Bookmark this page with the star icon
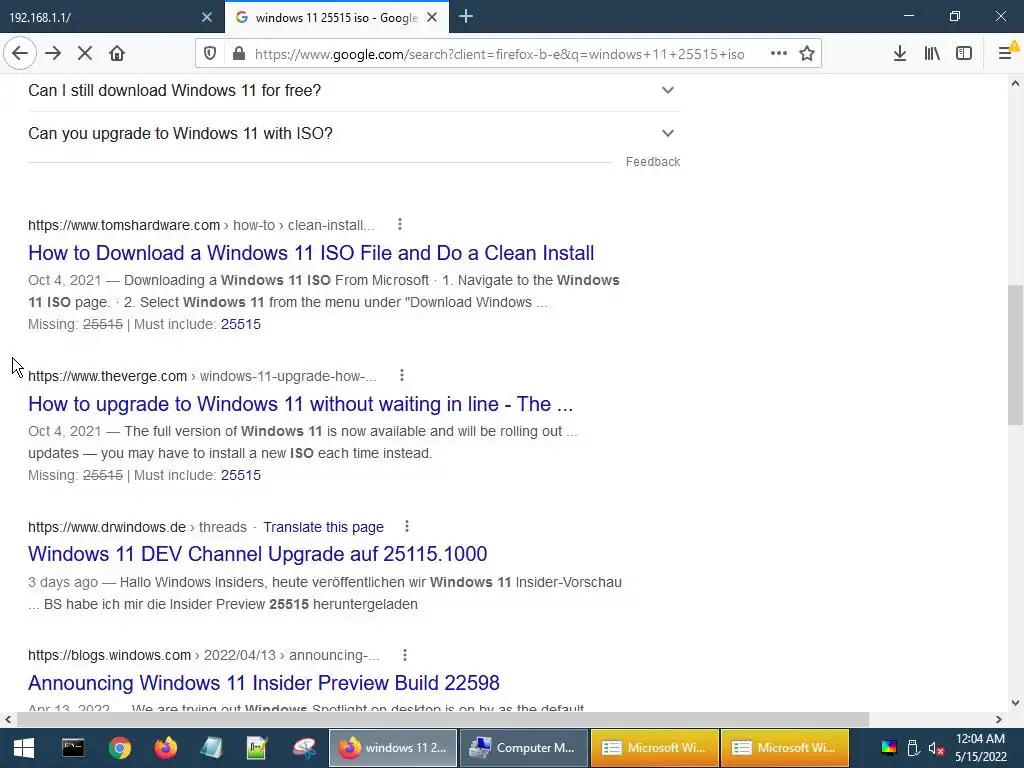Screen dimensions: 1024x768 coord(807,54)
